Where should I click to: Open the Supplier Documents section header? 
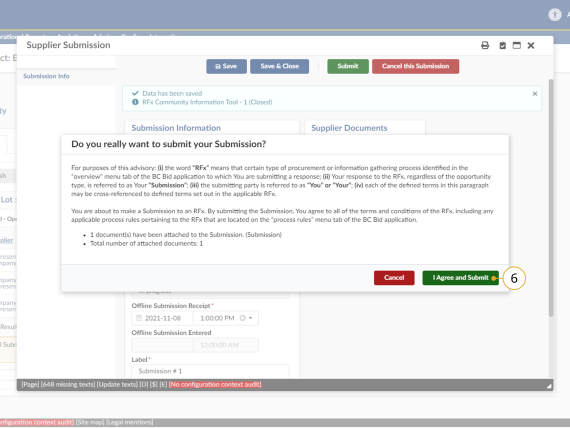(x=349, y=128)
